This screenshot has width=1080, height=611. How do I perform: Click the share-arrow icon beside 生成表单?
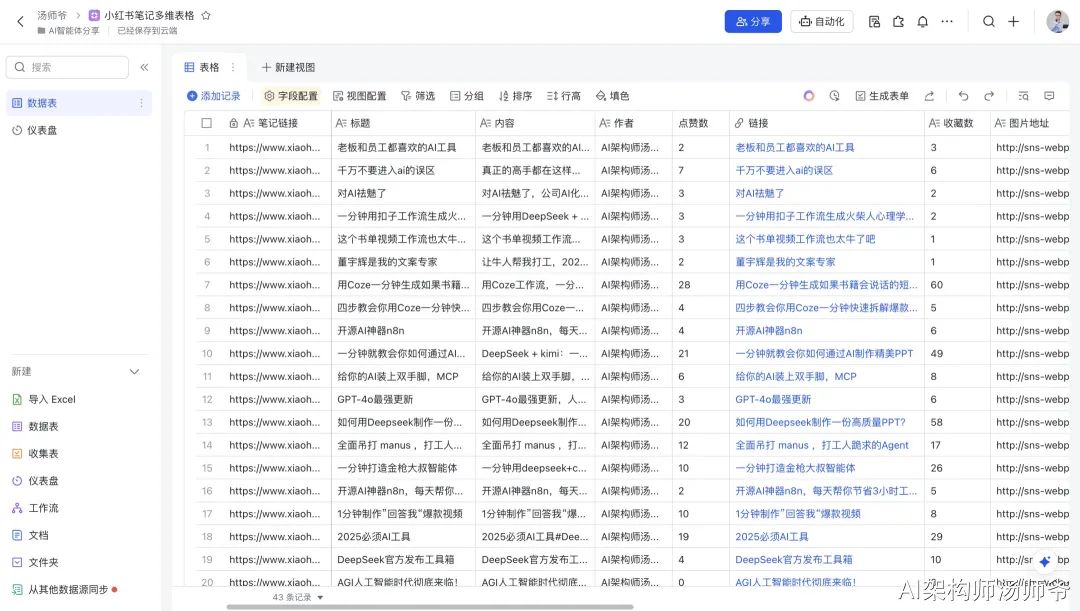[x=929, y=96]
